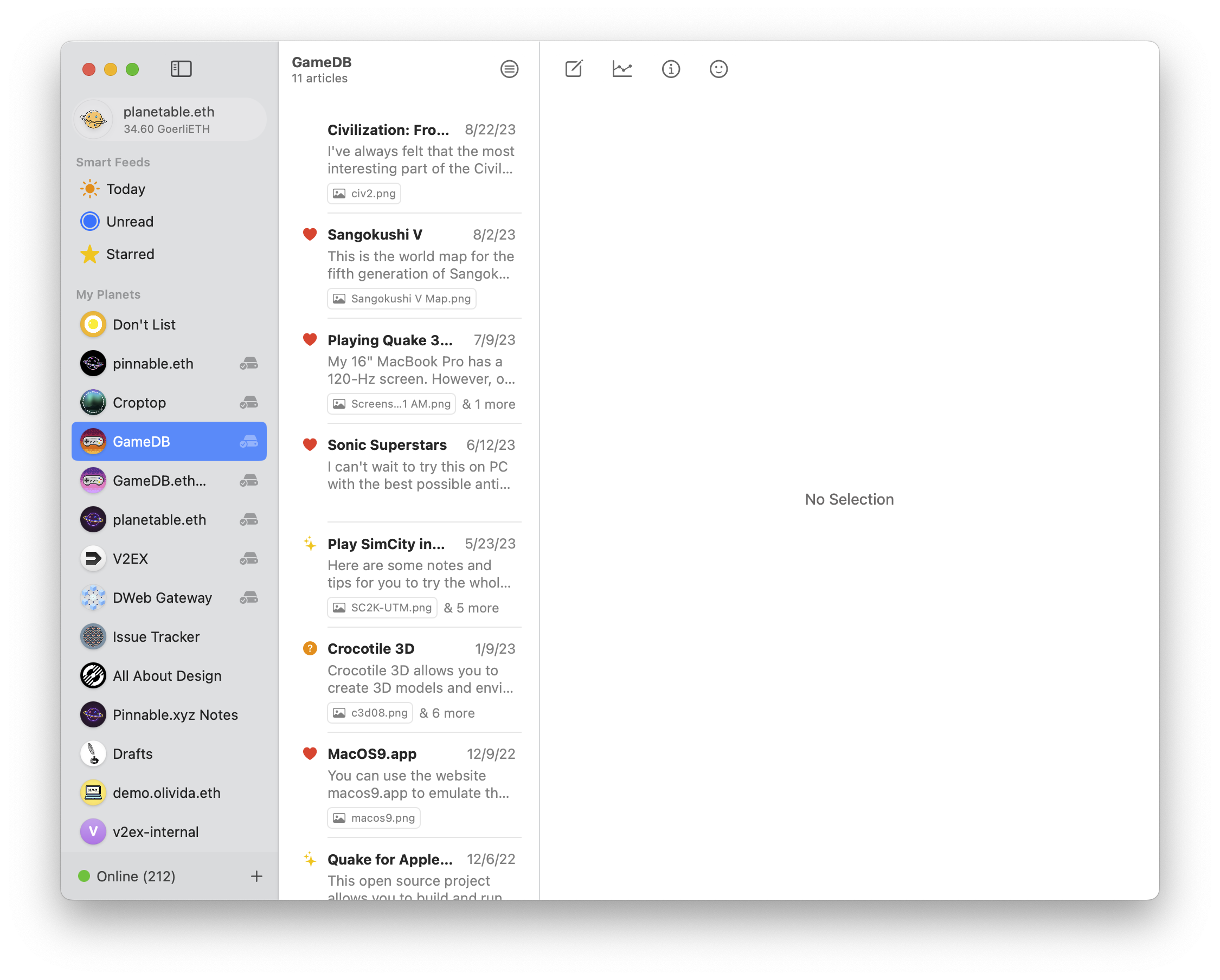Click the heart icon on Sangokushi V
The image size is (1220, 980).
[x=310, y=234]
